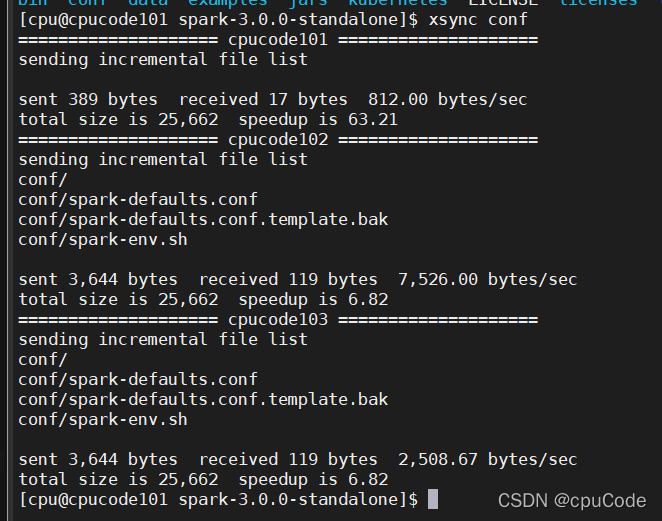Click 'conf/' line under cpucode102
This screenshot has height=521, width=662.
[43, 180]
